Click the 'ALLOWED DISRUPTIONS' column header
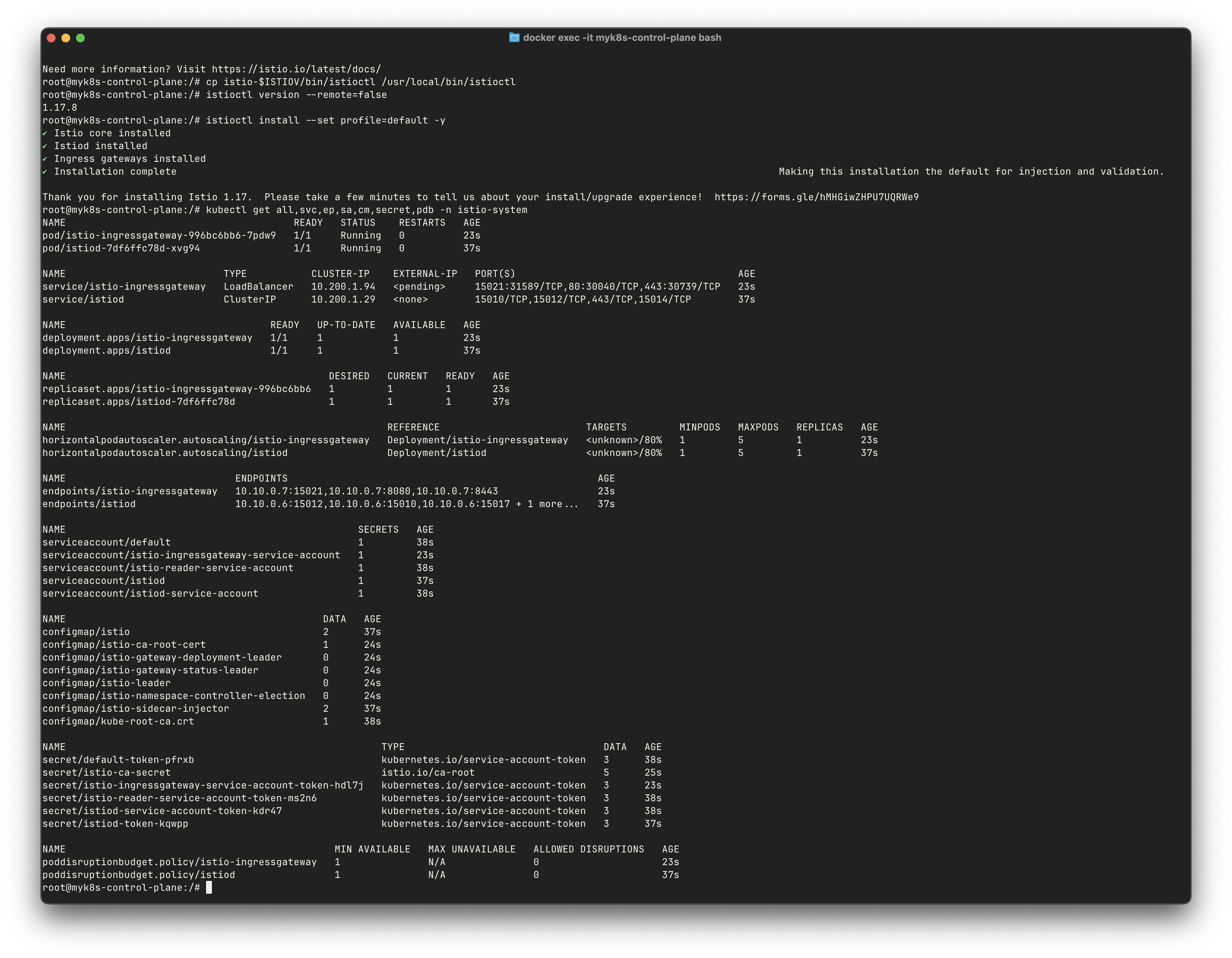Viewport: 1232px width, 958px height. point(588,849)
